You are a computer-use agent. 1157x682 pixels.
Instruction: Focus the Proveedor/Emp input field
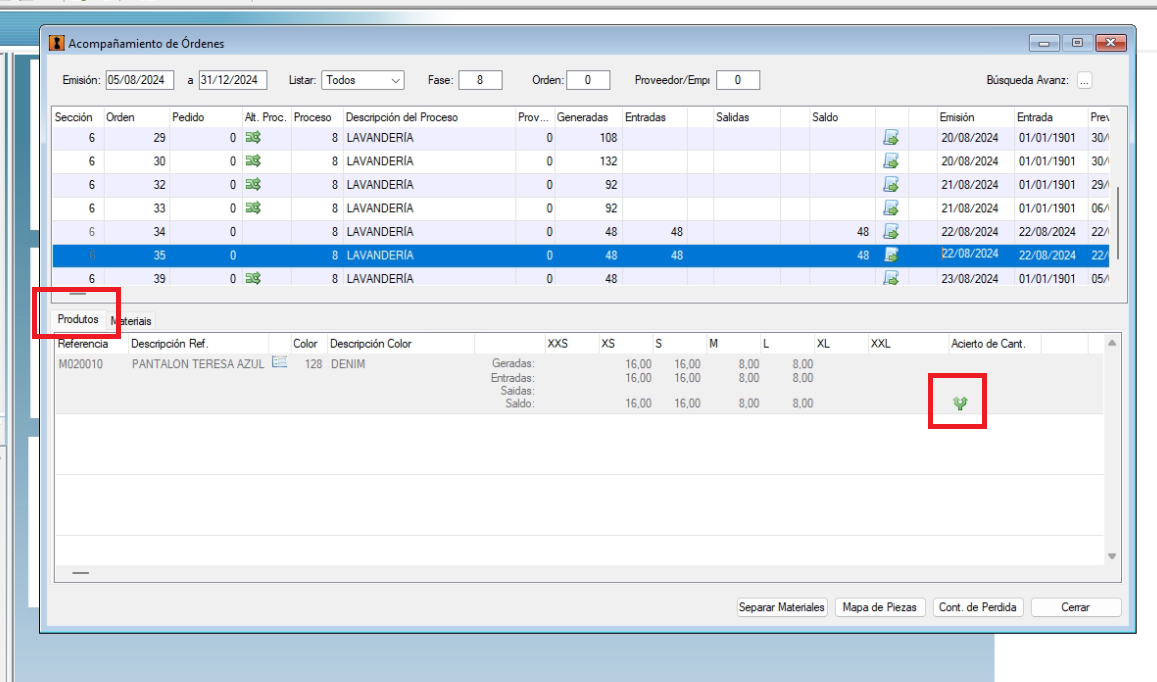click(738, 80)
